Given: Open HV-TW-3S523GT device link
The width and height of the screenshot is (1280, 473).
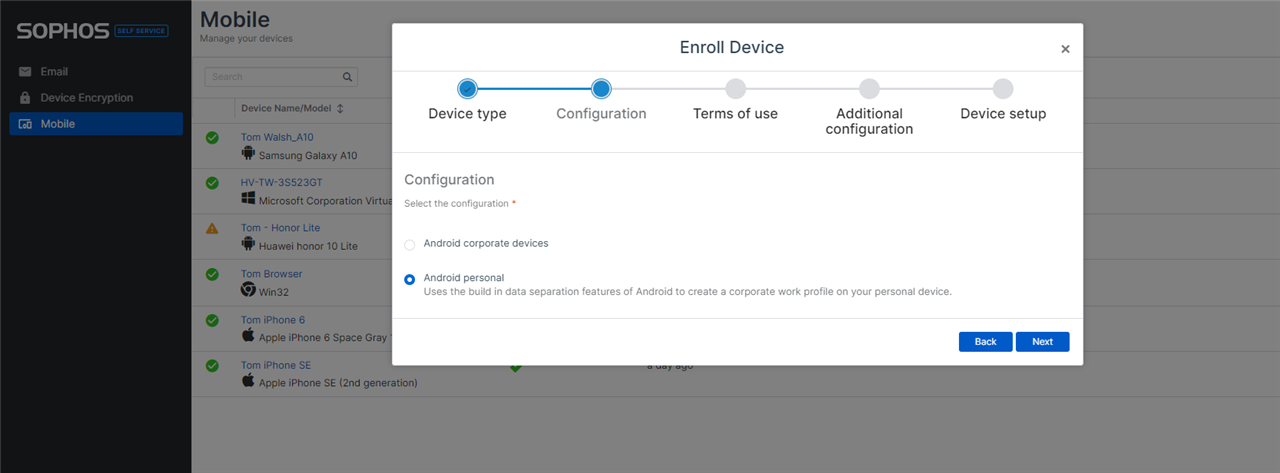Looking at the screenshot, I should coord(282,183).
